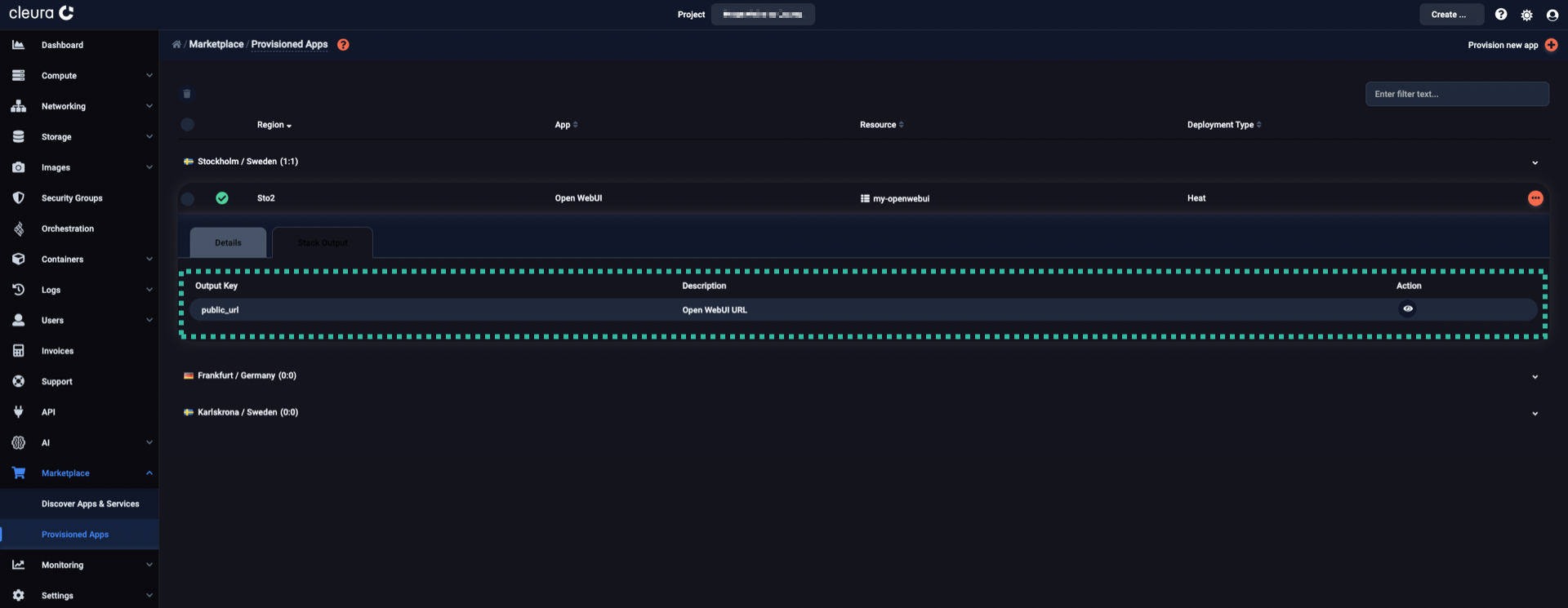The width and height of the screenshot is (1568, 608).
Task: Click the orange plus Provision new app icon
Action: 1551,45
